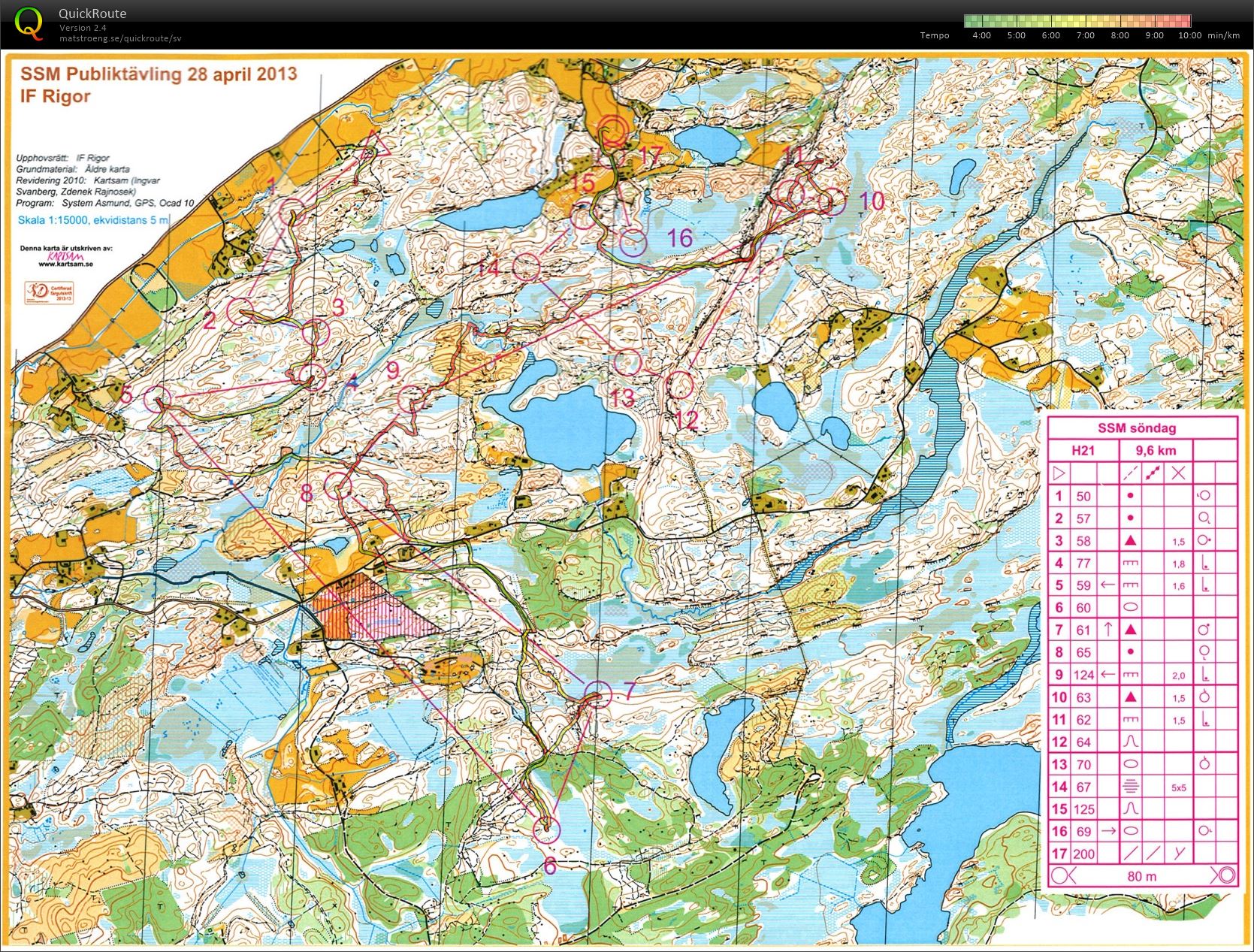Image resolution: width=1254 pixels, height=952 pixels.
Task: Click control circle 10 on the map
Action: [x=832, y=202]
